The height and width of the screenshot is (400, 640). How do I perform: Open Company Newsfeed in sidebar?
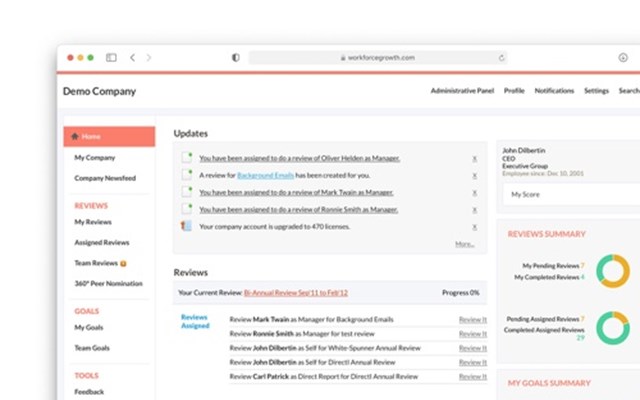tap(105, 178)
